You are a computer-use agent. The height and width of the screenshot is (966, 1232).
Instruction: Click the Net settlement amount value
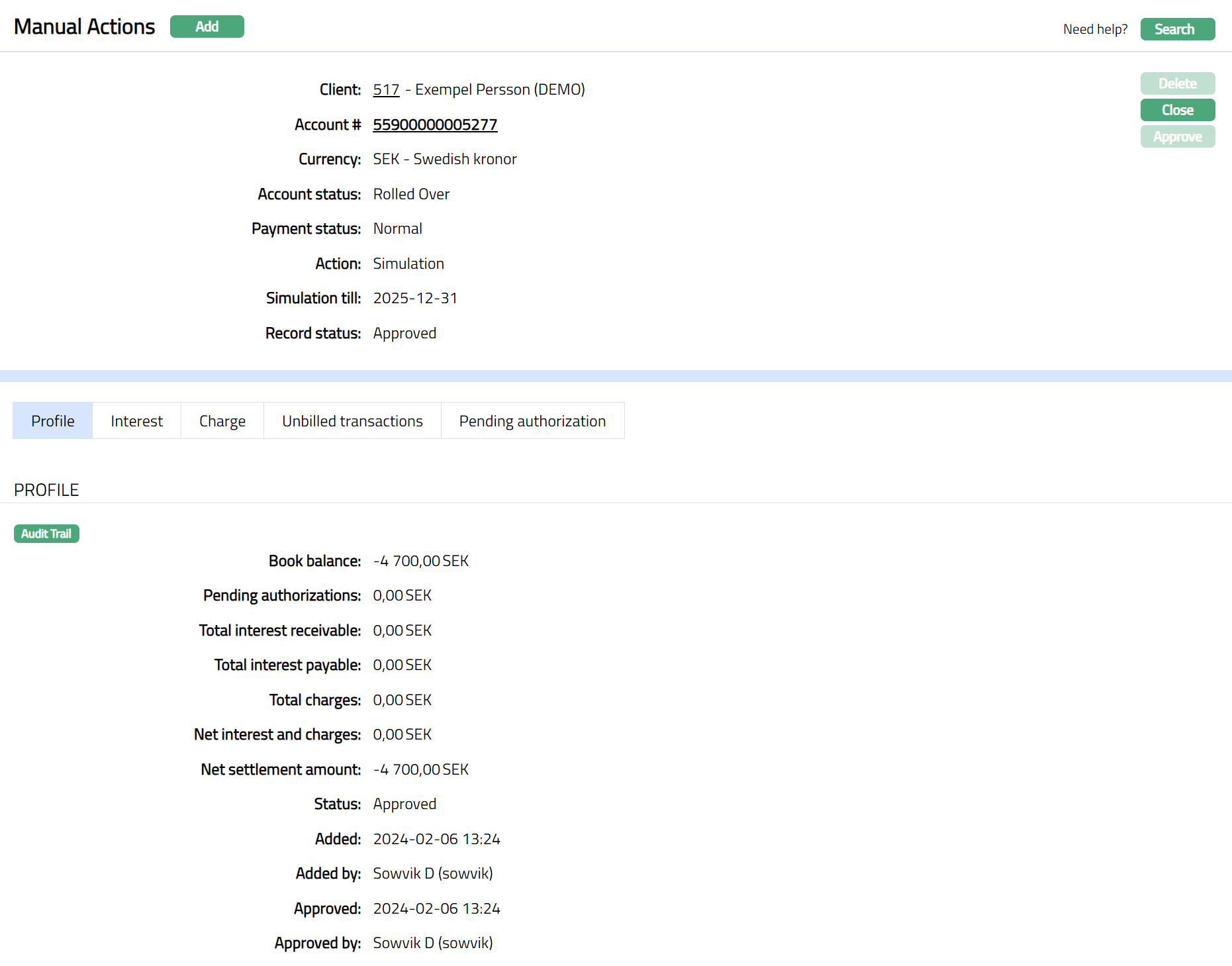click(x=420, y=769)
